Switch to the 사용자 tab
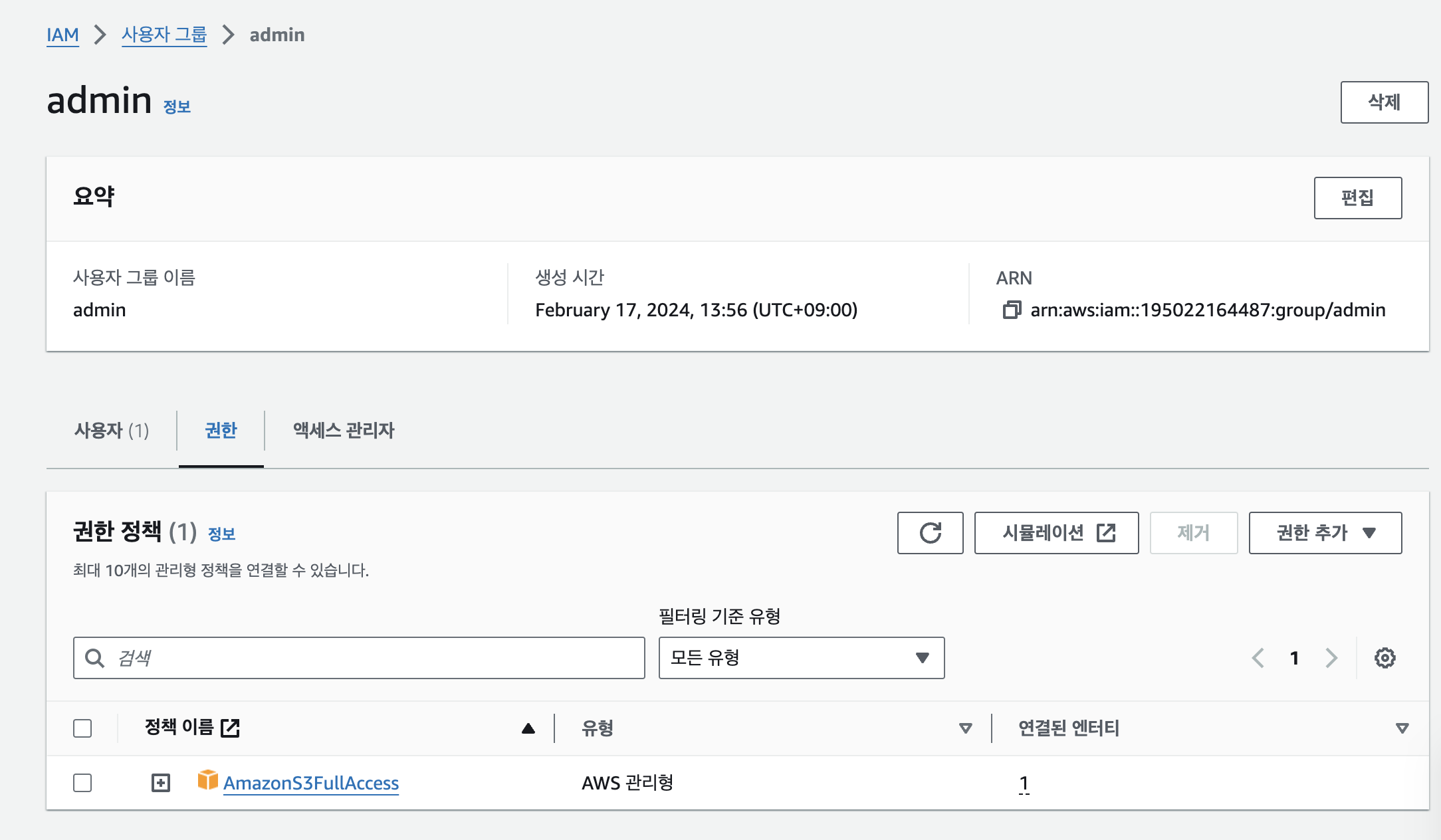 click(x=112, y=431)
